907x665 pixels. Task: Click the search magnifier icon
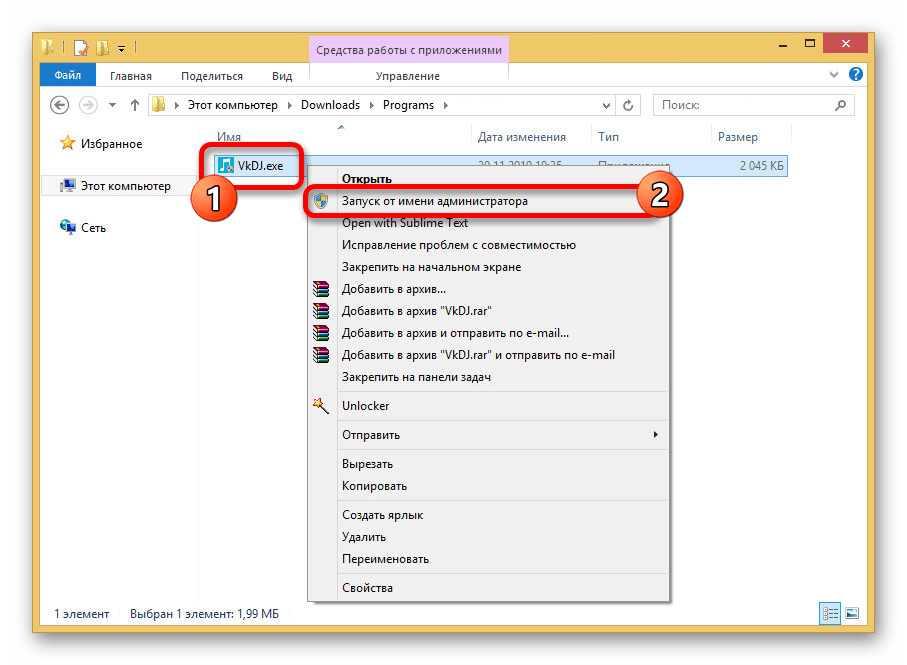coord(840,105)
